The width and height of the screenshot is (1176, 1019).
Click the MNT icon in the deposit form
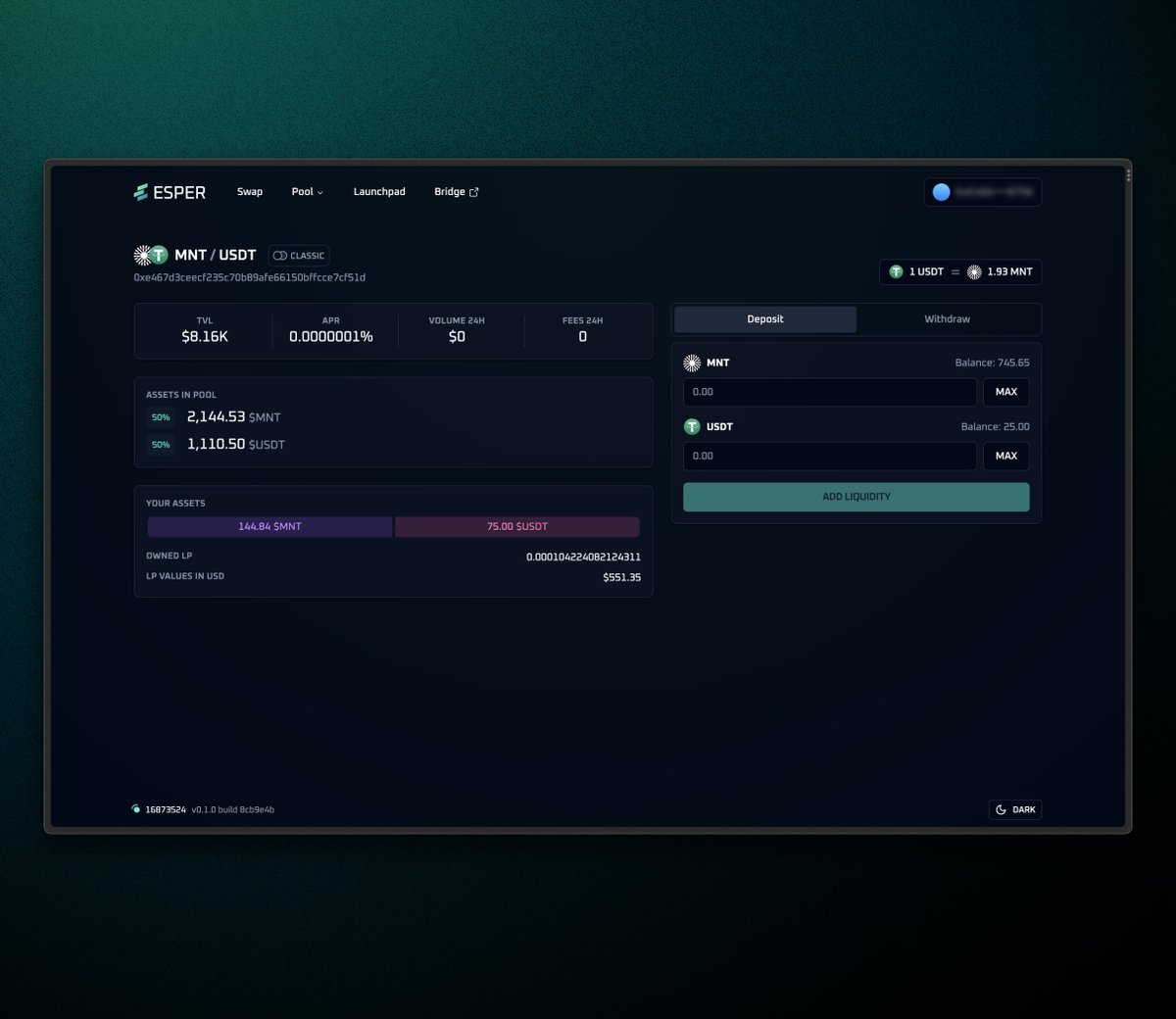[x=694, y=363]
